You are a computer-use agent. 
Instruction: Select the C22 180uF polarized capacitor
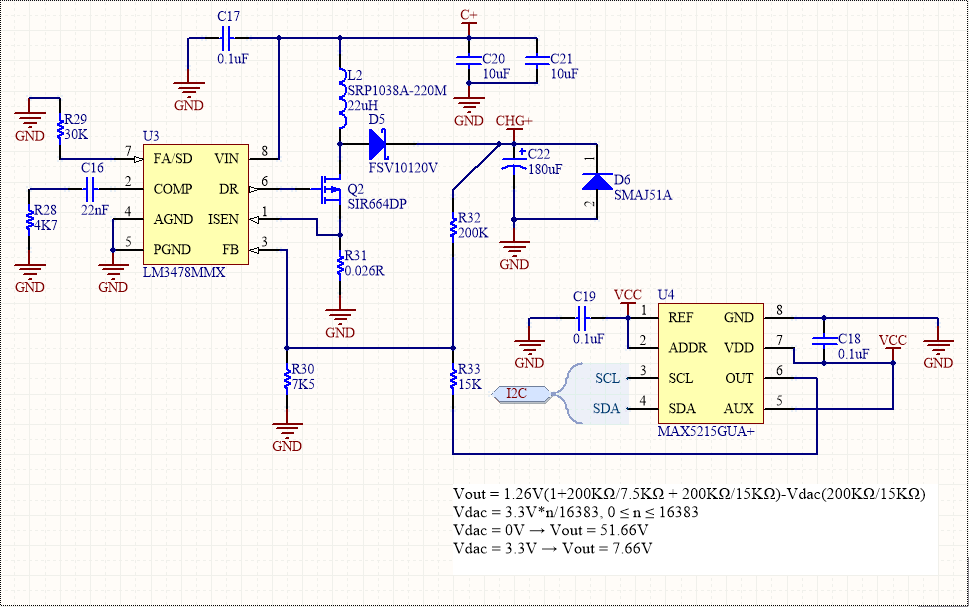[x=514, y=162]
